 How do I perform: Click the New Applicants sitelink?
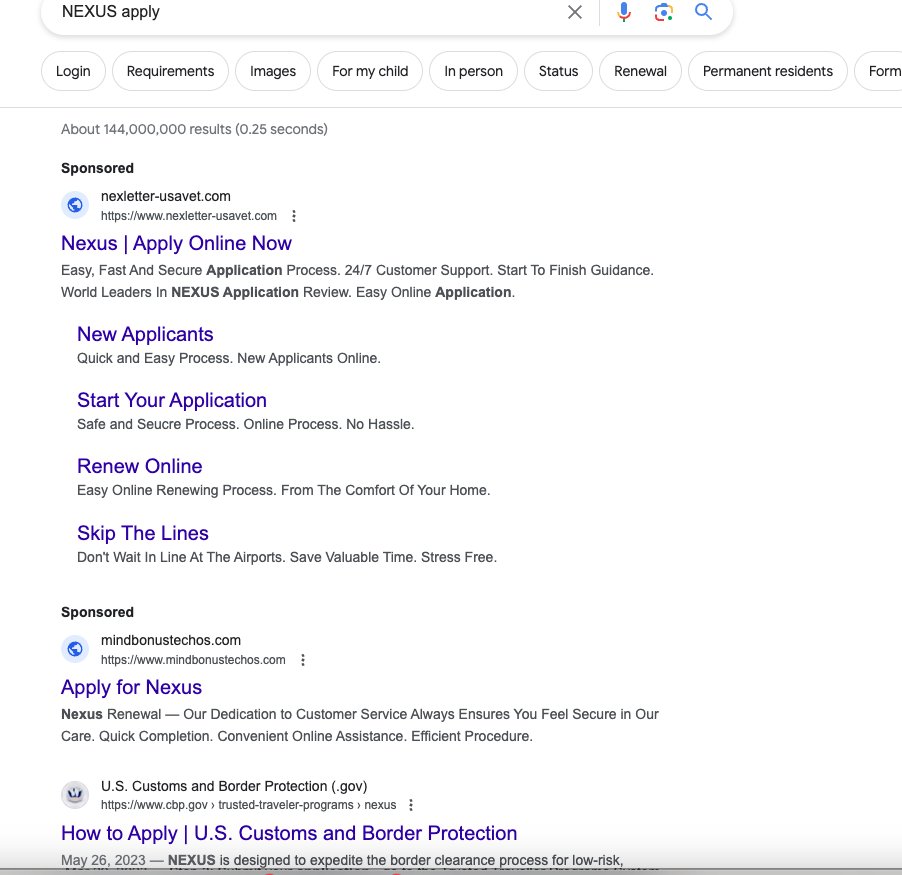tap(145, 334)
